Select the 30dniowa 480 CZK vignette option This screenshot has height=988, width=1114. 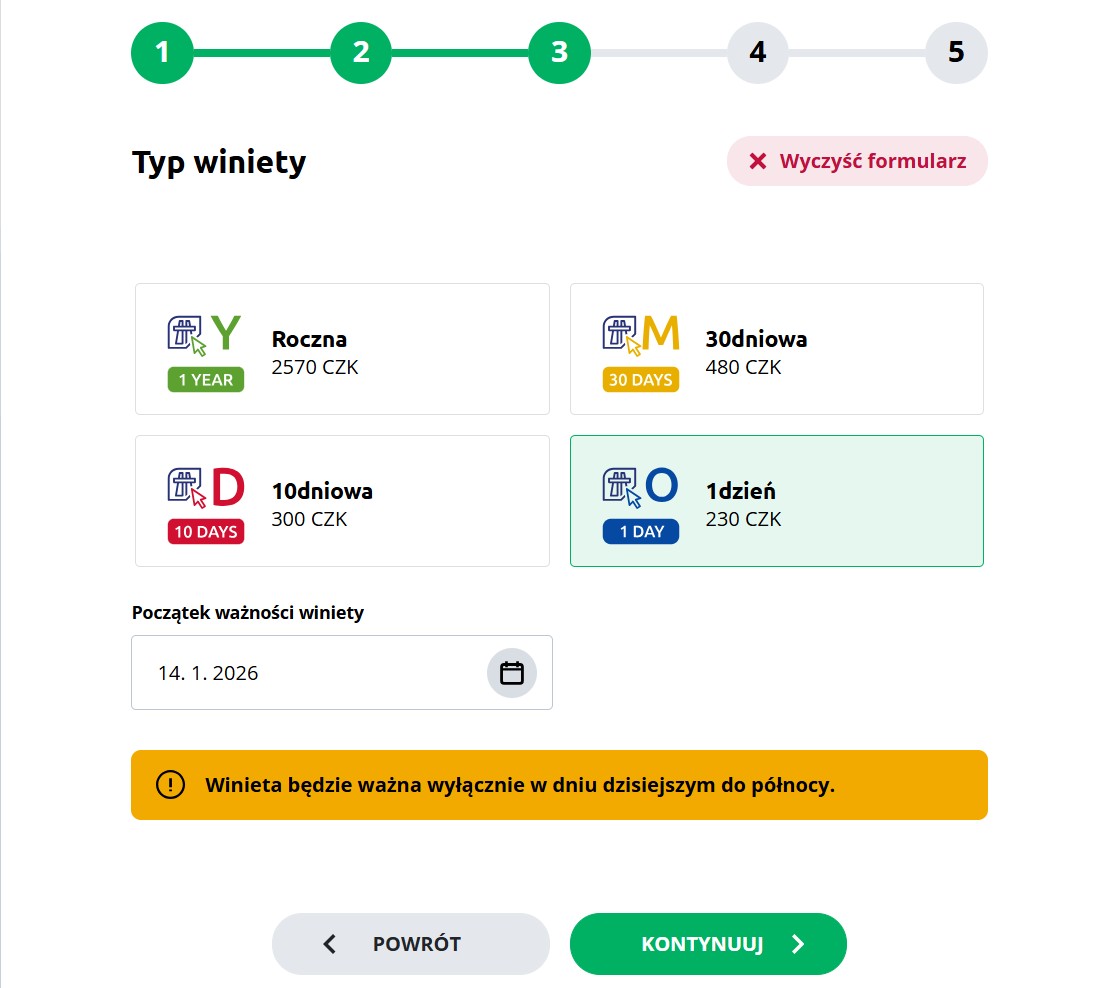(x=777, y=348)
